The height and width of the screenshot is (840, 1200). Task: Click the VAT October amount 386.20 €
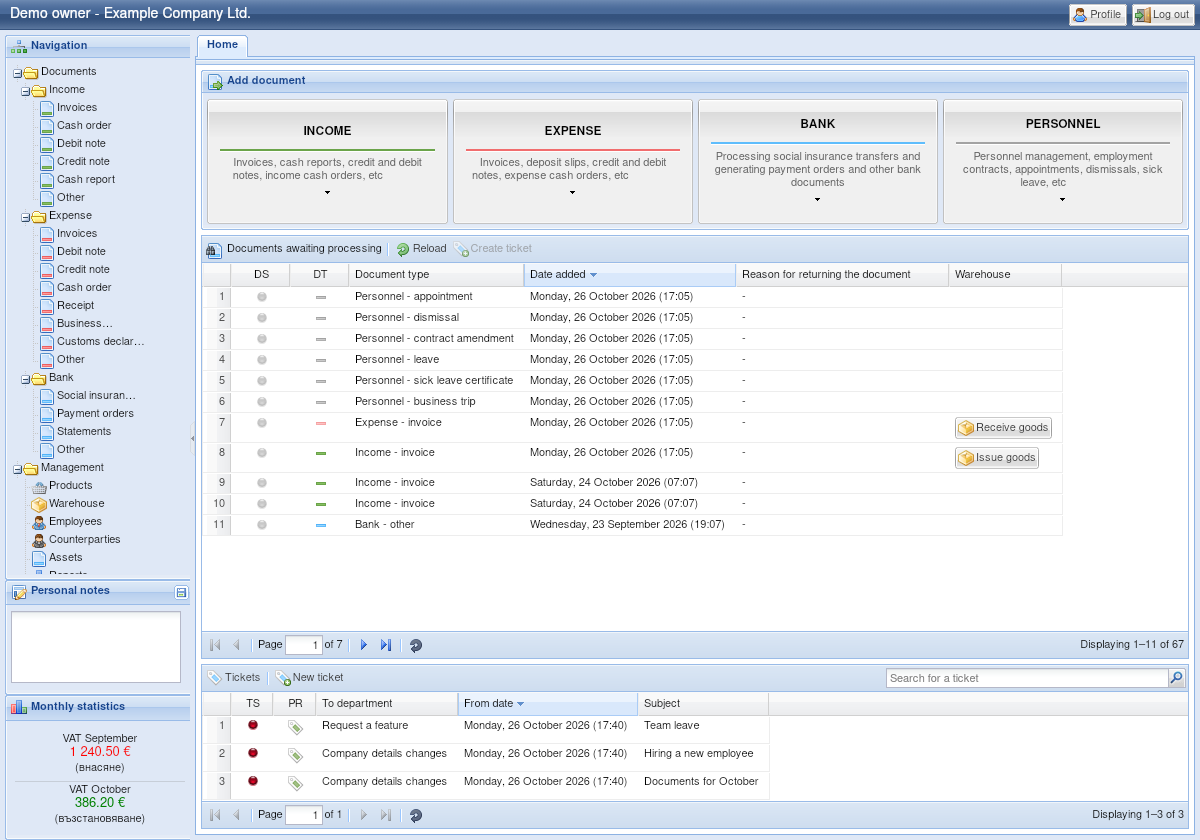pos(100,803)
